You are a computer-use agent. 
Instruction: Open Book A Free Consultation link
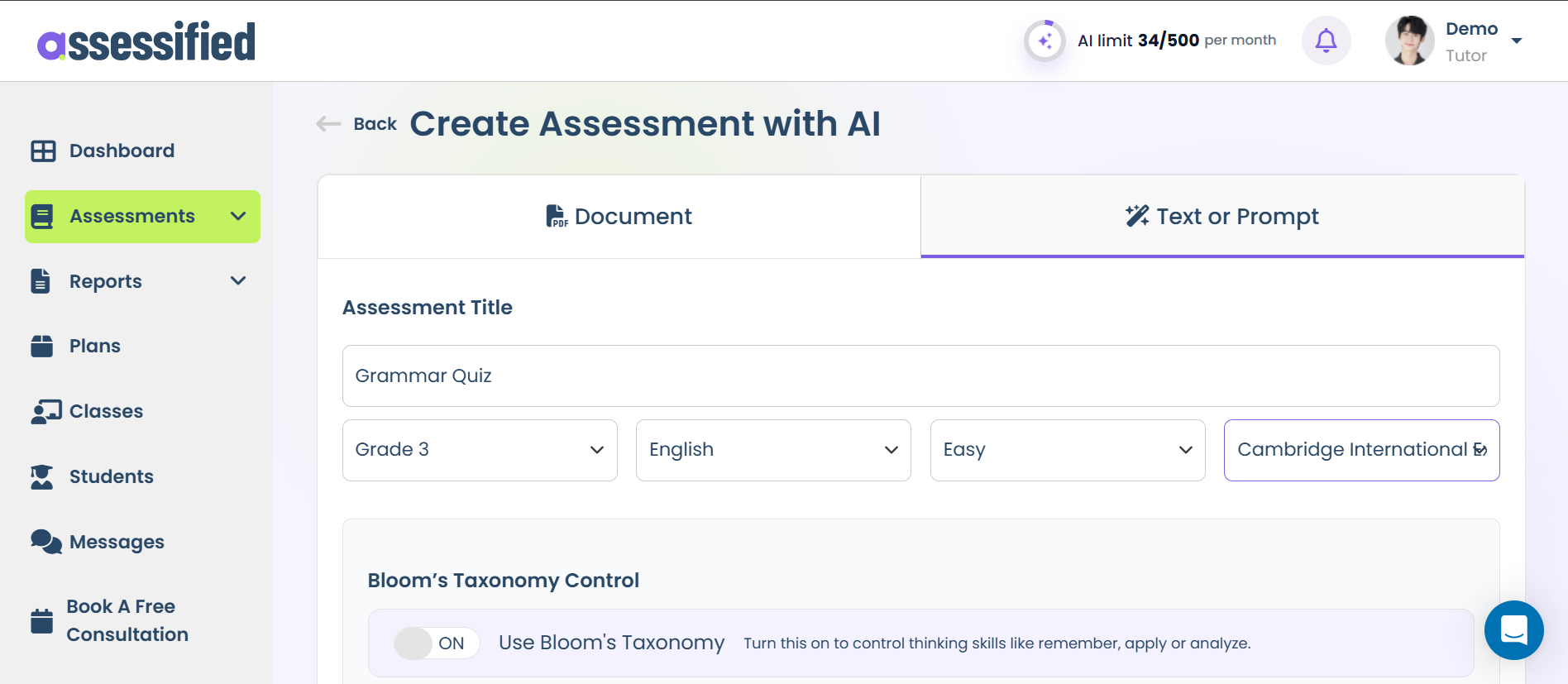click(x=127, y=620)
